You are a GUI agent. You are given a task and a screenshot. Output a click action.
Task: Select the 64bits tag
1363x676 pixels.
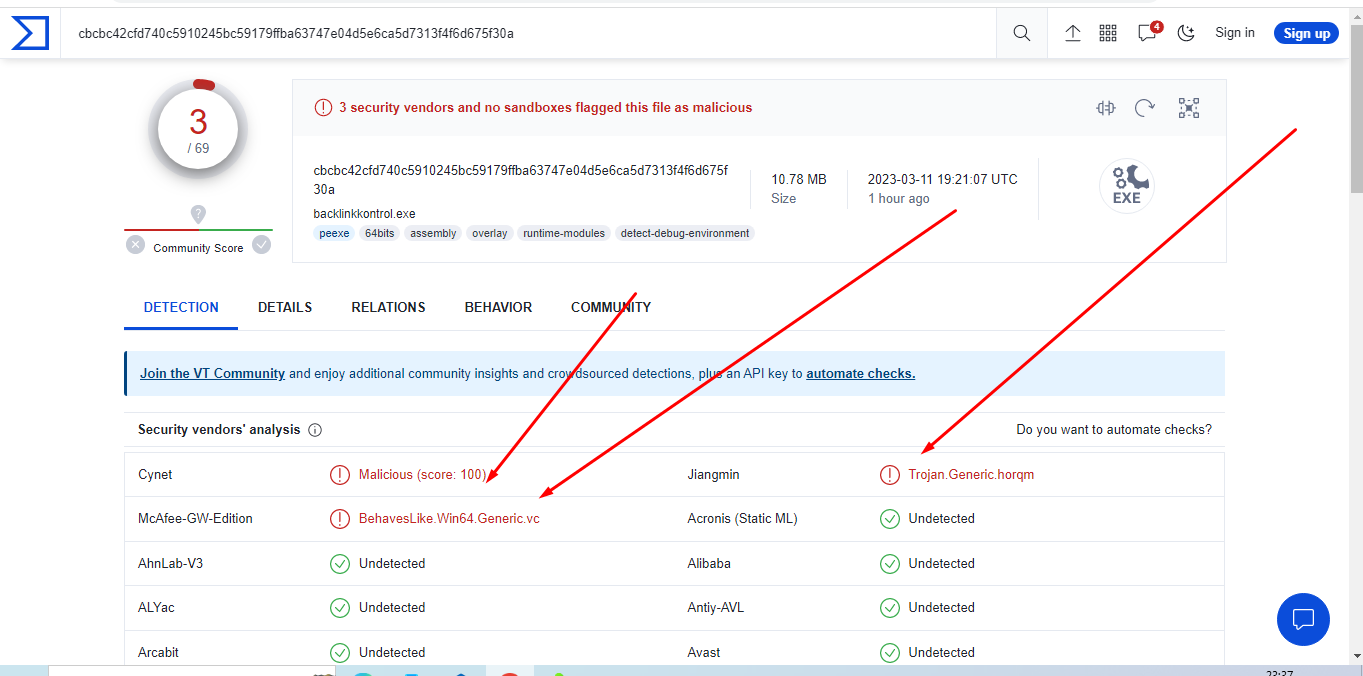(380, 233)
